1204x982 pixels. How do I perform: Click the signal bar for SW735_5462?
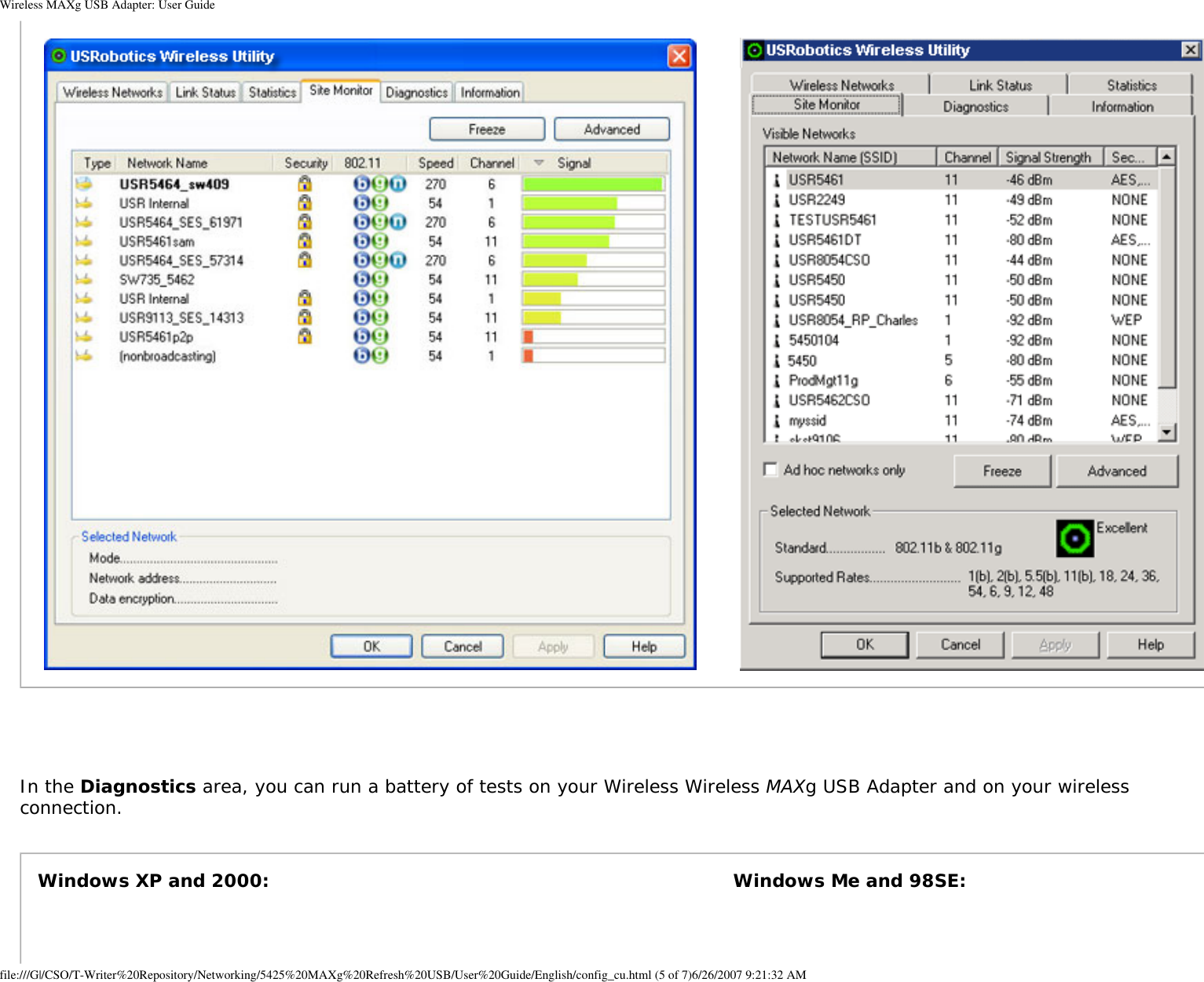tap(593, 280)
